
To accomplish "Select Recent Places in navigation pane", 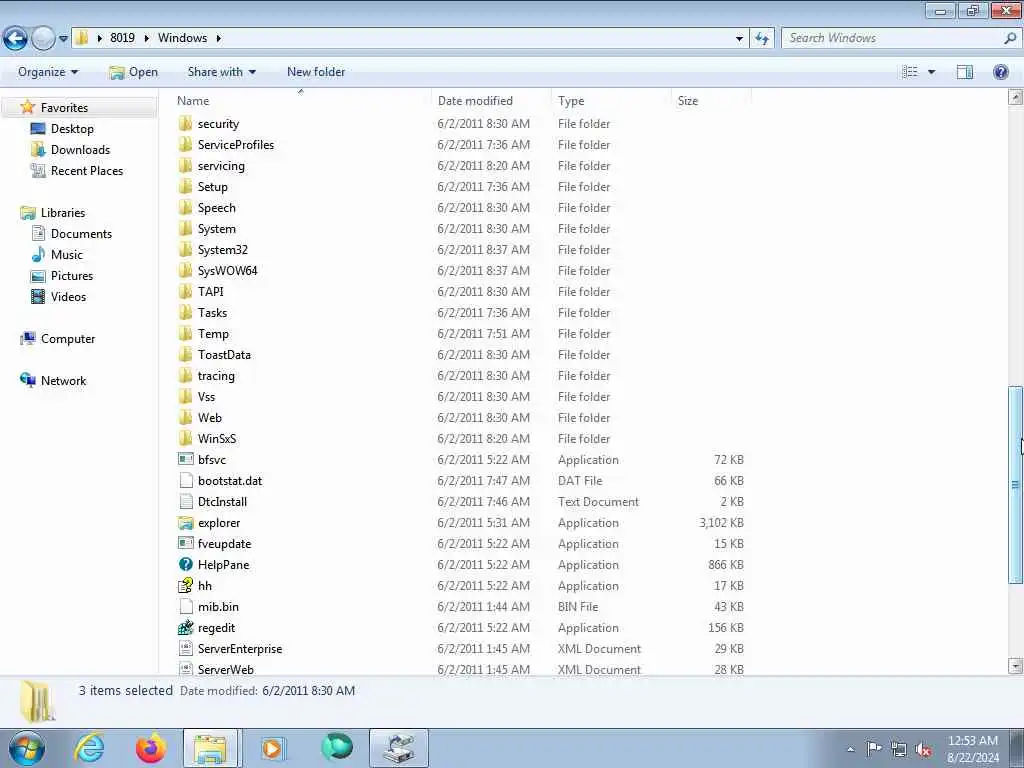I will [x=87, y=170].
